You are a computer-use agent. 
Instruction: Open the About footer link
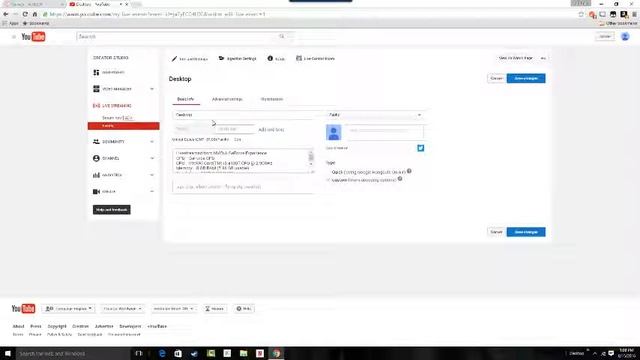tap(18, 327)
